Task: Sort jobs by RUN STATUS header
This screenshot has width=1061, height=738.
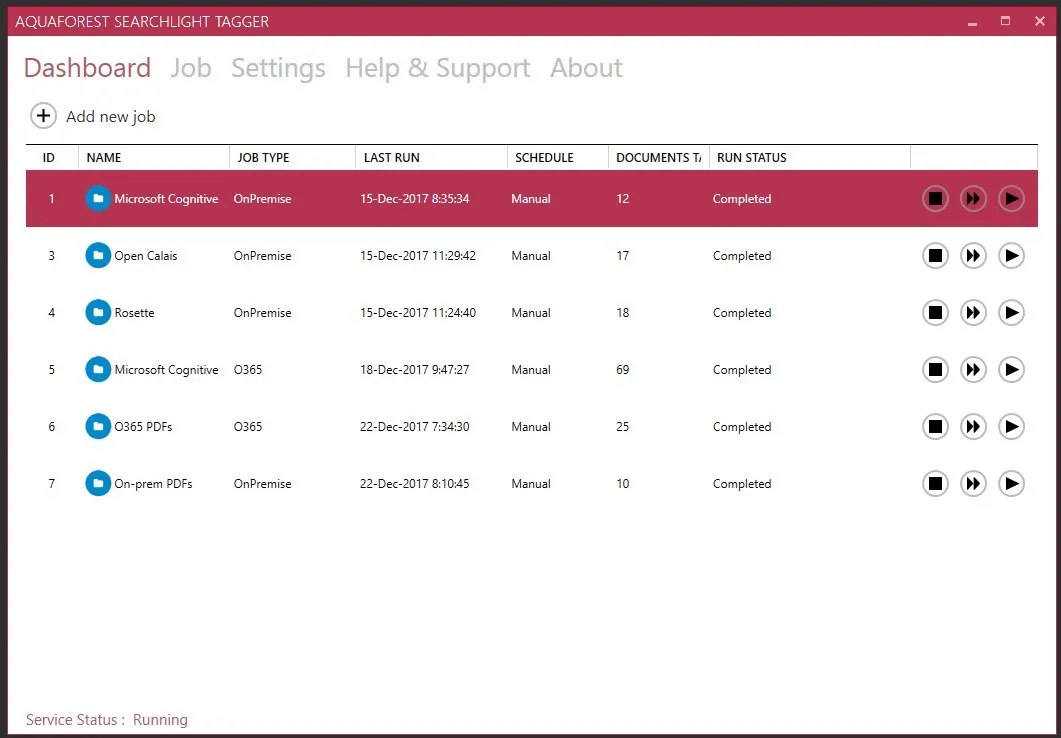Action: 752,158
